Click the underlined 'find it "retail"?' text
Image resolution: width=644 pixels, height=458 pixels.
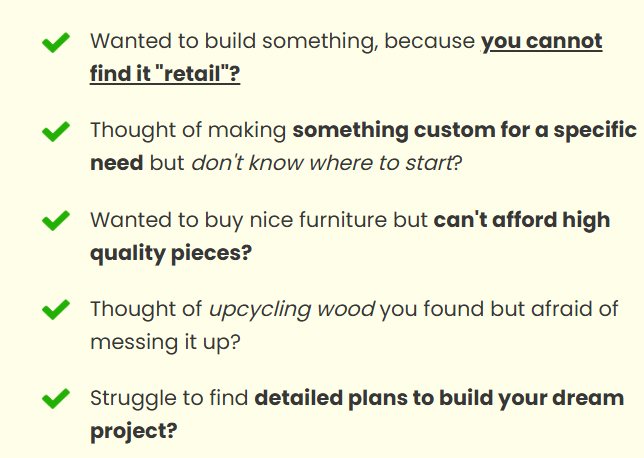(x=165, y=74)
